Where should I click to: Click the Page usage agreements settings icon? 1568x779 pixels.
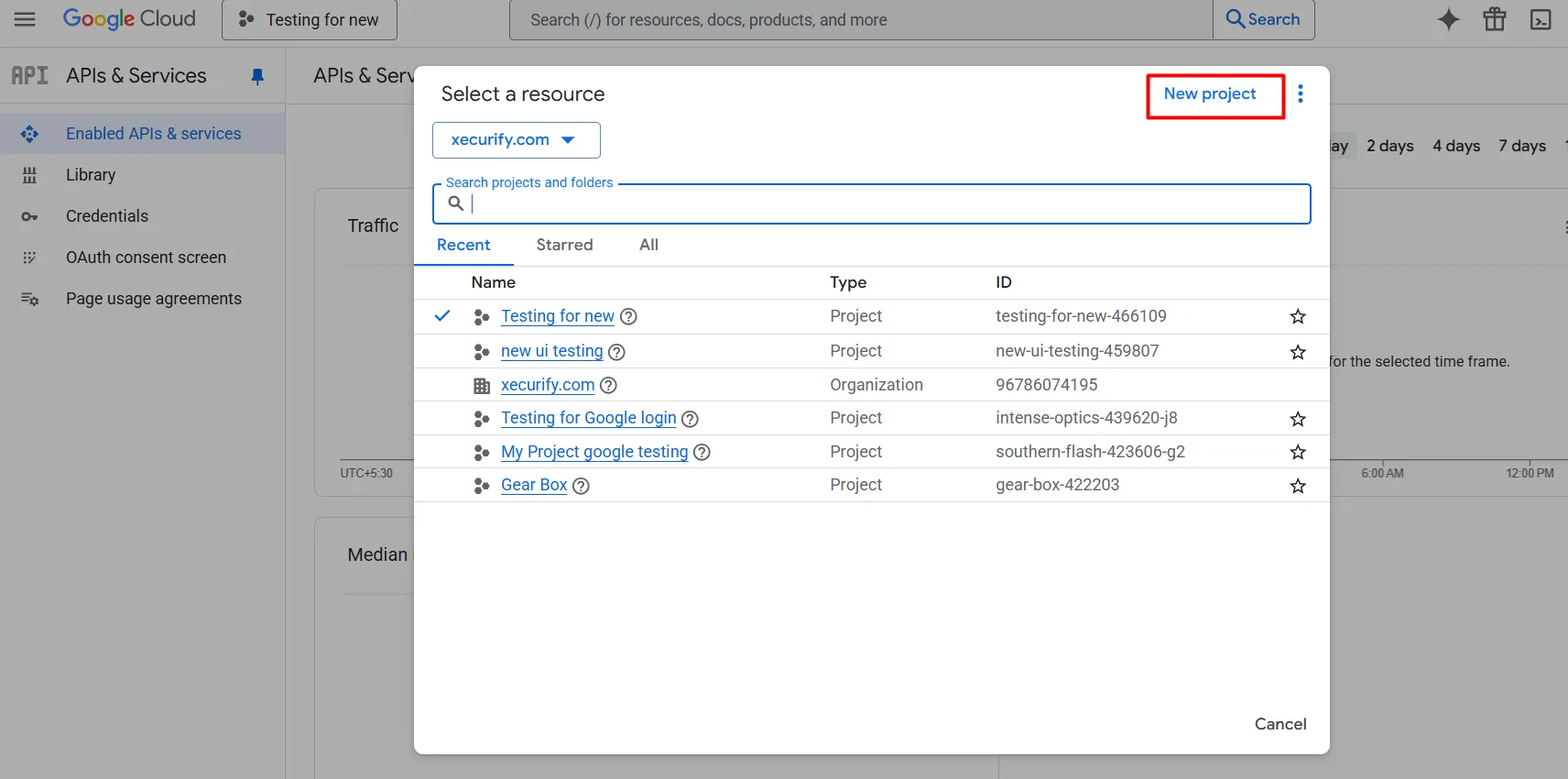(x=29, y=299)
